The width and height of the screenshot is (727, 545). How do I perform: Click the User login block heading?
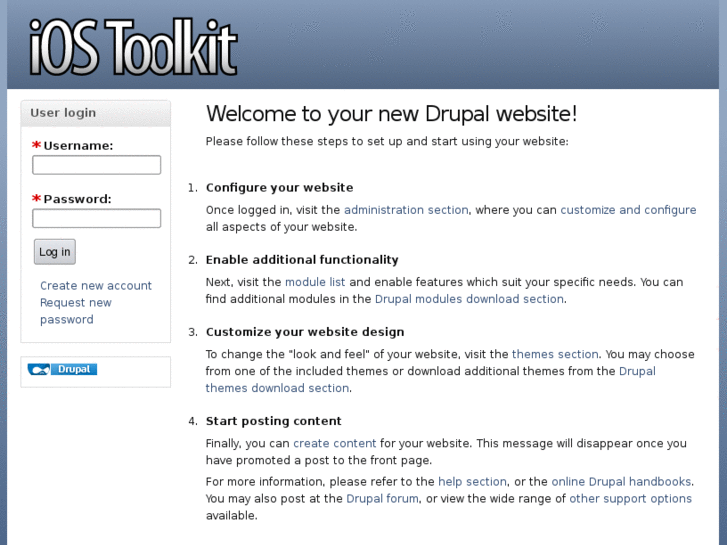[x=63, y=113]
